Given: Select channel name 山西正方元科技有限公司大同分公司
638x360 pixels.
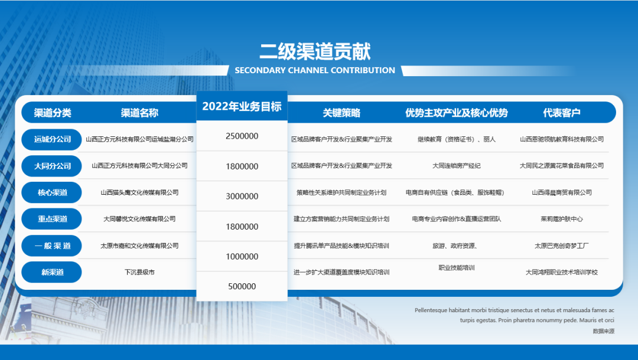Looking at the screenshot, I should pyautogui.click(x=140, y=166).
